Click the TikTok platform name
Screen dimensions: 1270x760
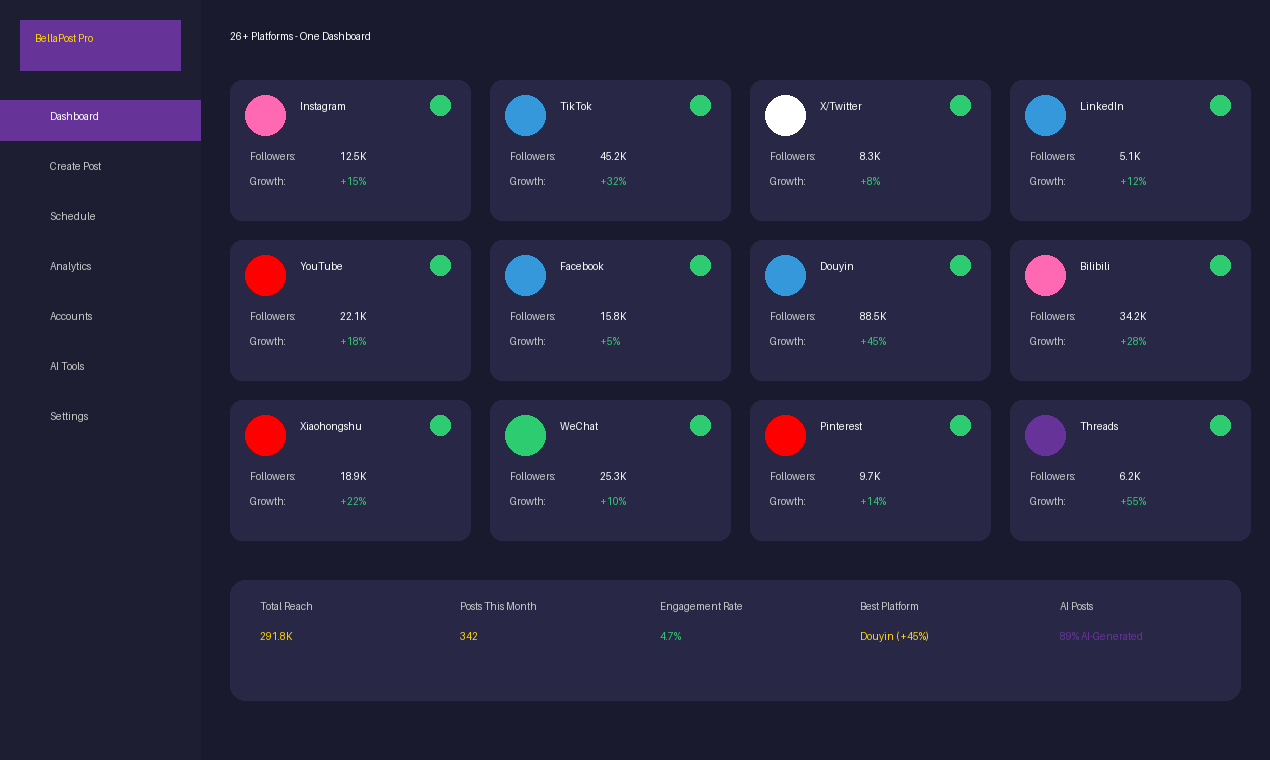tap(576, 106)
